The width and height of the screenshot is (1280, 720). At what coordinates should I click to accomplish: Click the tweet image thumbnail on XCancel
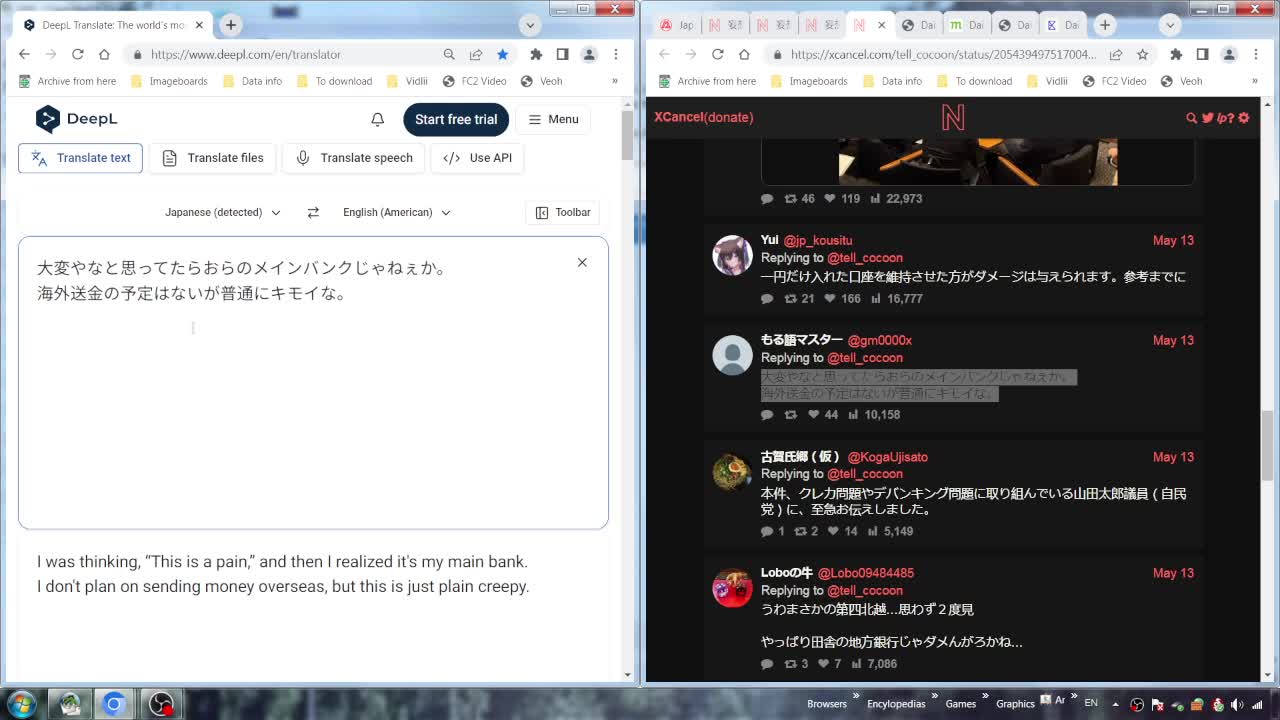[978, 162]
